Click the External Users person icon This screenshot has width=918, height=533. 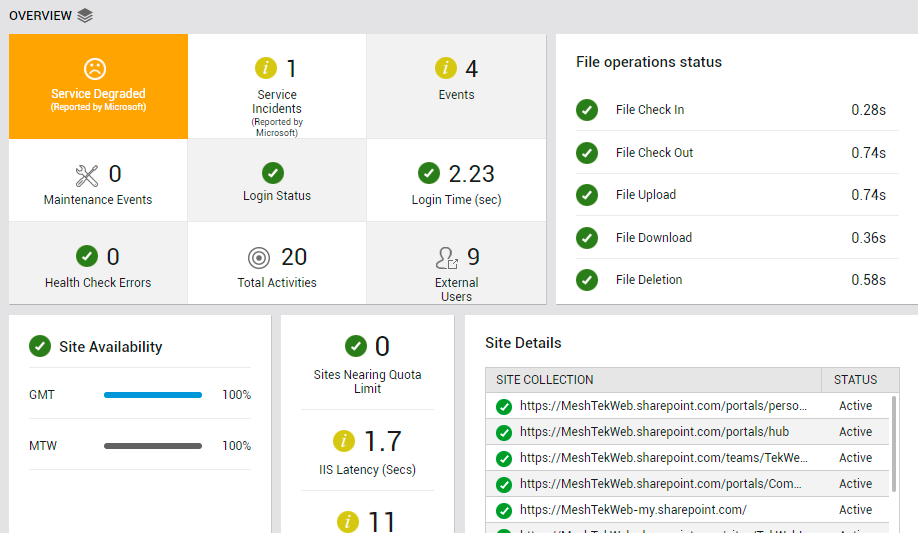click(447, 258)
